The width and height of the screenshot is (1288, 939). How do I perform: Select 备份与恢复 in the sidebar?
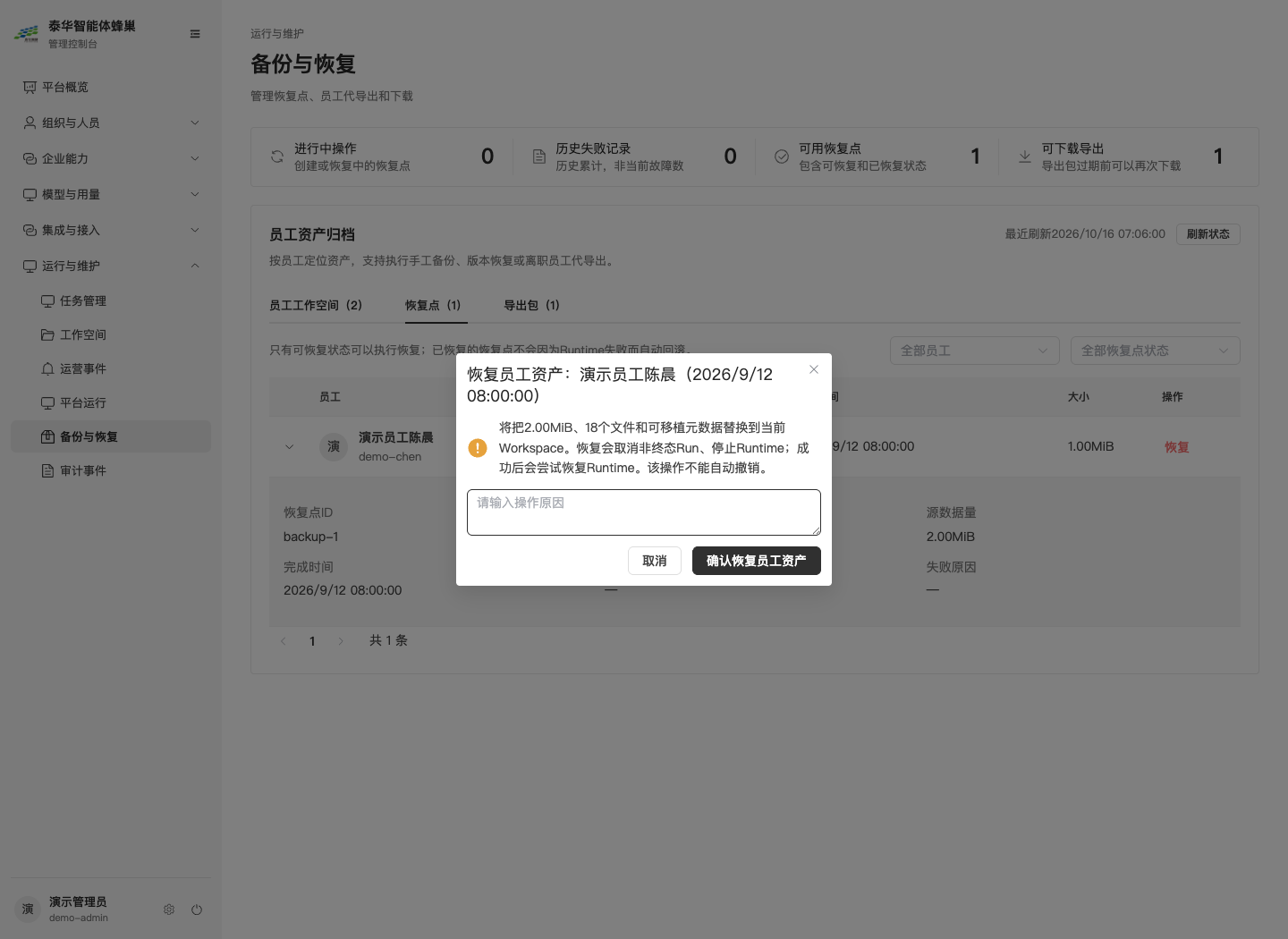111,436
